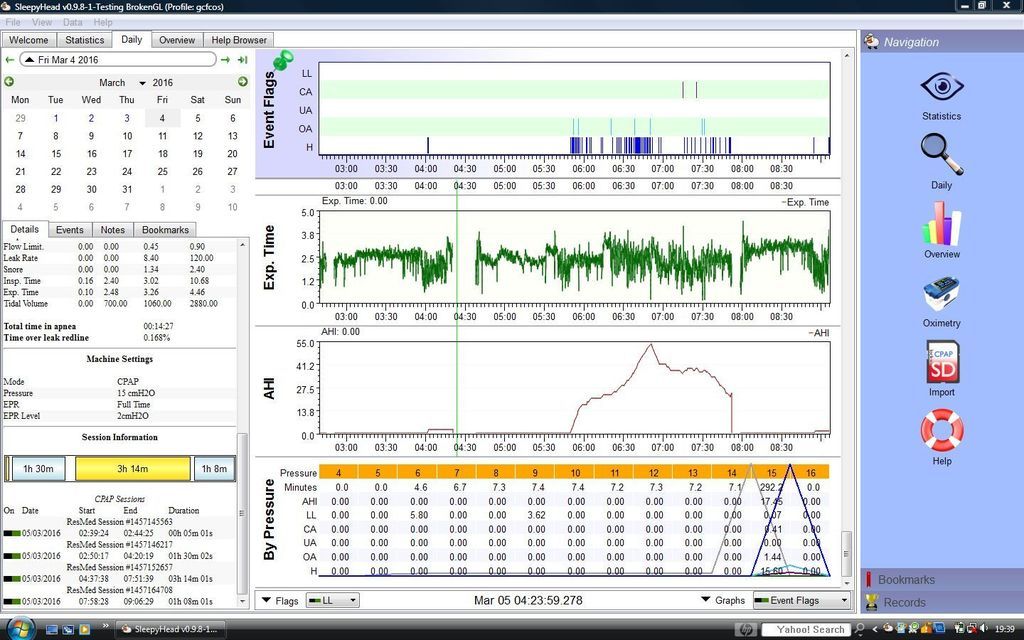
Task: Select March 17 in the calendar
Action: click(x=127, y=153)
